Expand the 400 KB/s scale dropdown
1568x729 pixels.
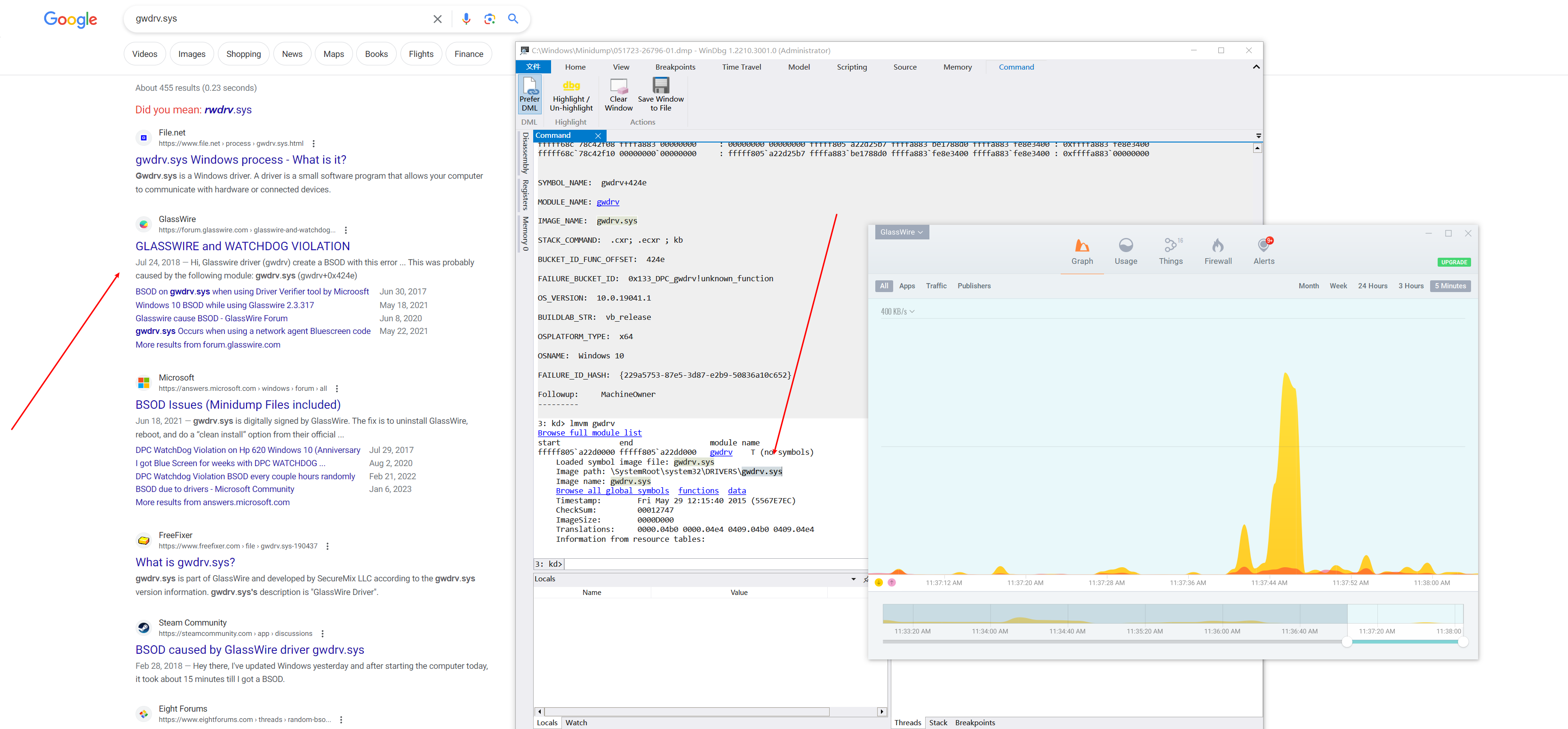[897, 311]
